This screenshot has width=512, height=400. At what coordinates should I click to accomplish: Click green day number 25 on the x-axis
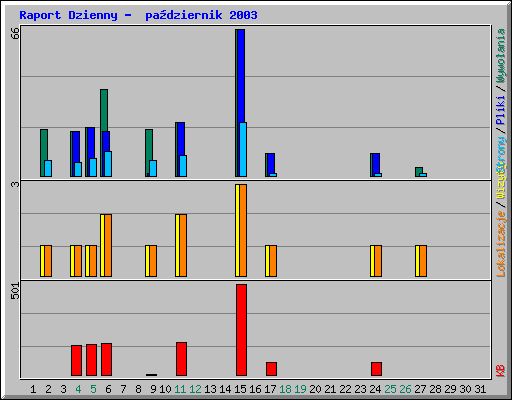390,389
